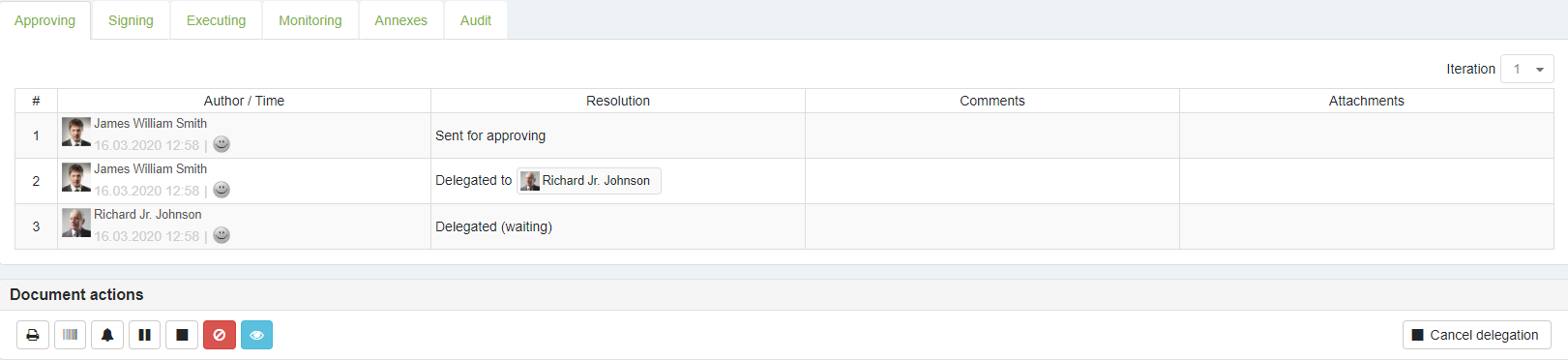Click smiley icon in row 2
The width and height of the screenshot is (1568, 360).
tap(222, 190)
